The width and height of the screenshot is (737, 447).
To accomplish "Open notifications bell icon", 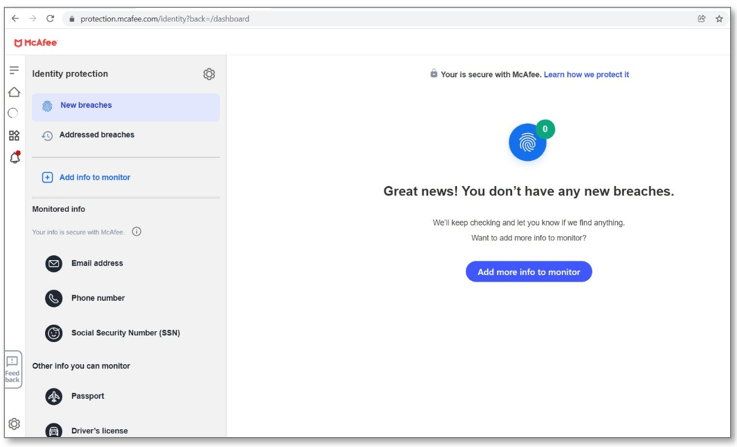I will coord(15,157).
